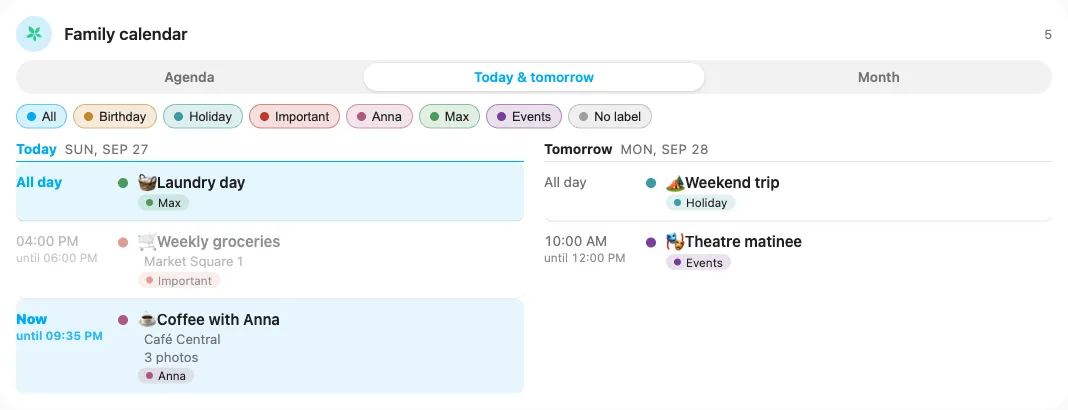Switch to the Agenda tab
This screenshot has width=1068, height=410.
click(x=189, y=77)
